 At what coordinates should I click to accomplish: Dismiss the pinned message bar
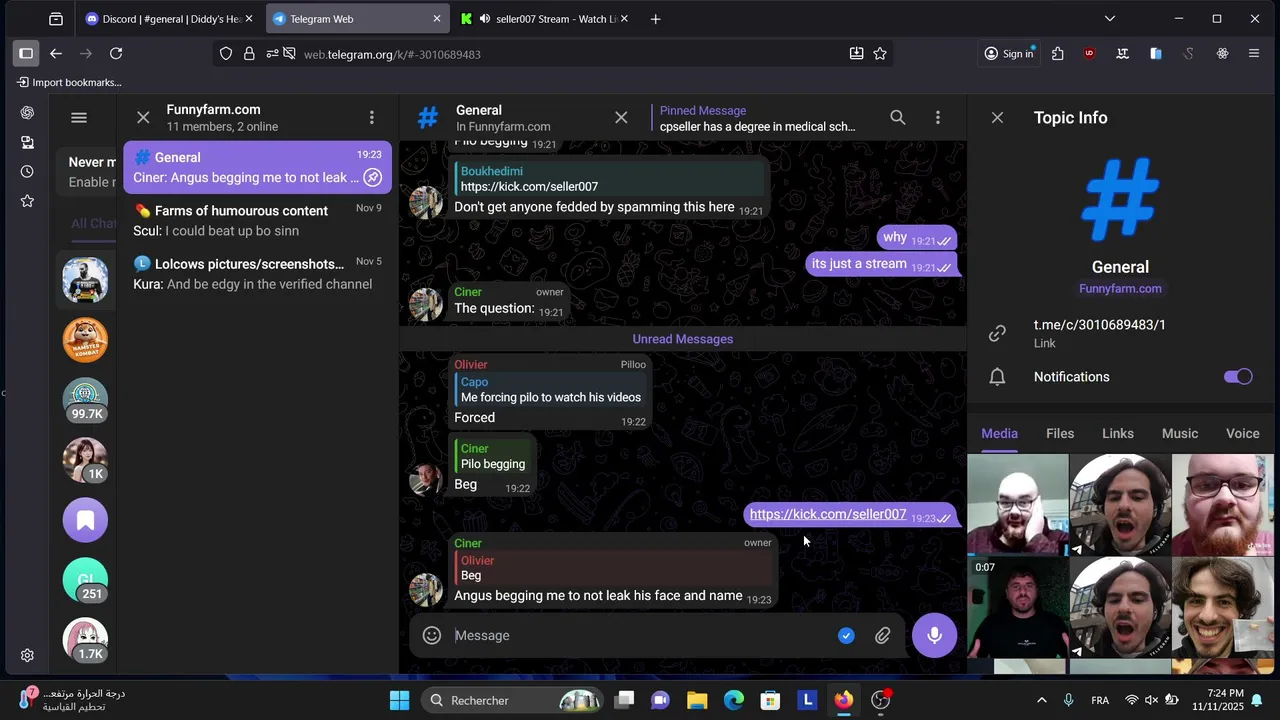621,118
